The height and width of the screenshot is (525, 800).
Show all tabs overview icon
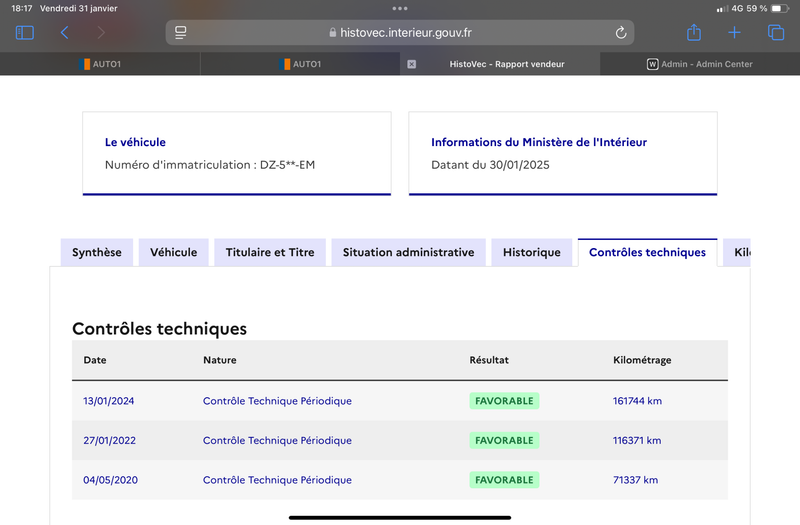[776, 33]
